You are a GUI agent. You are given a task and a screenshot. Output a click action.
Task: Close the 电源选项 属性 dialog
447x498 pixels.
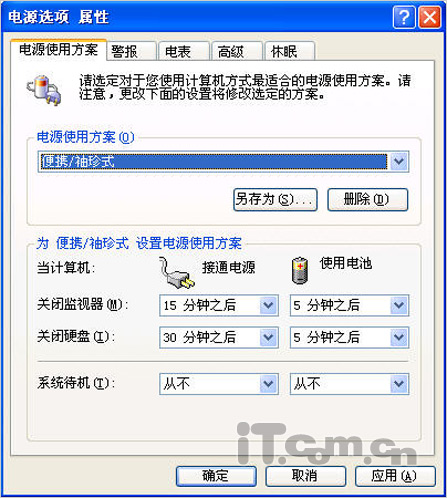coord(430,17)
